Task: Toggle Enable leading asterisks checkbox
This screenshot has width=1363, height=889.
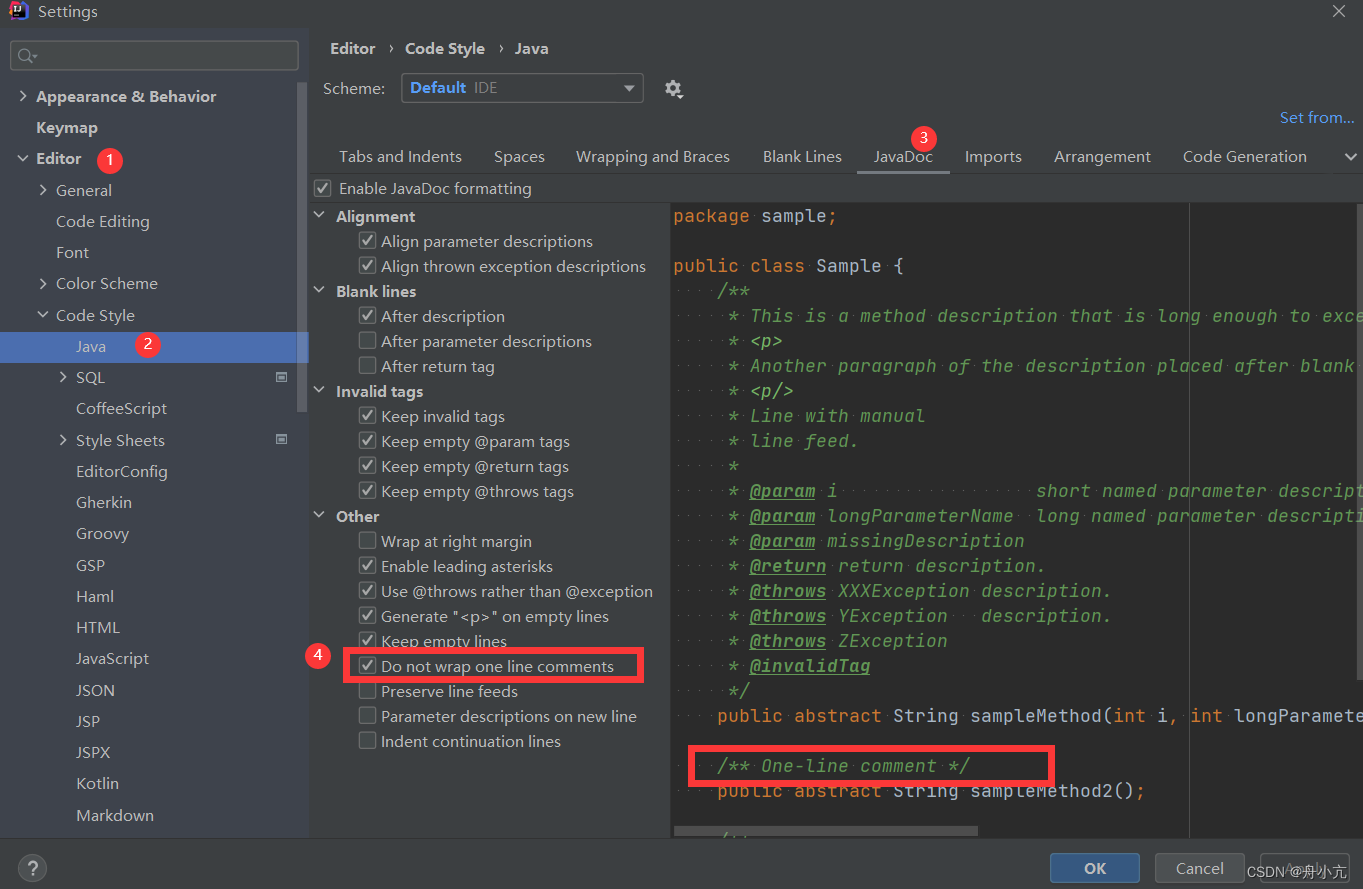Action: 368,566
